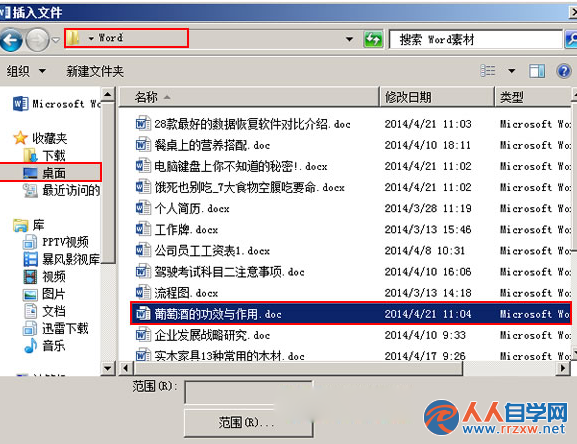
Task: Click the search magnifier icon
Action: 571,39
